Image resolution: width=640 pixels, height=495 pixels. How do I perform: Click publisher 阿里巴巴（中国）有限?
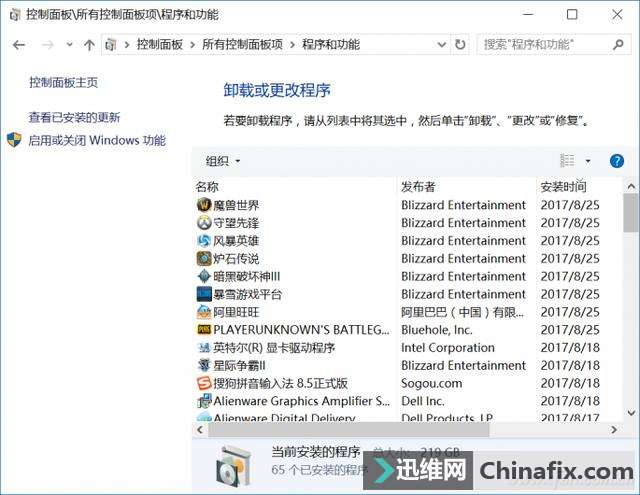(x=462, y=312)
